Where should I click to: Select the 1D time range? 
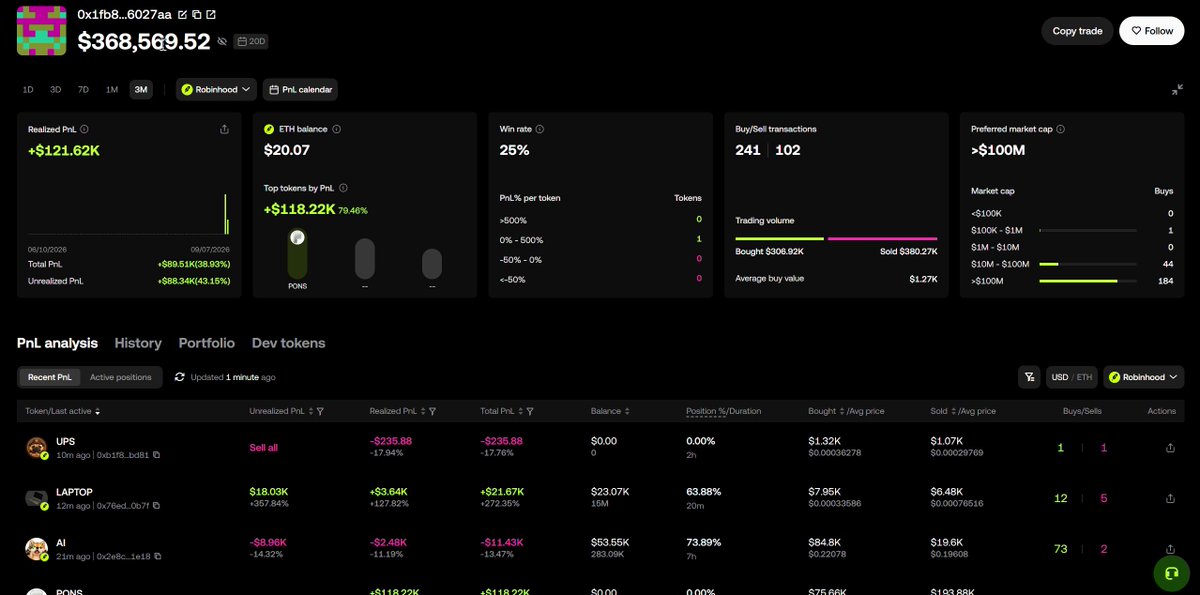[x=28, y=90]
